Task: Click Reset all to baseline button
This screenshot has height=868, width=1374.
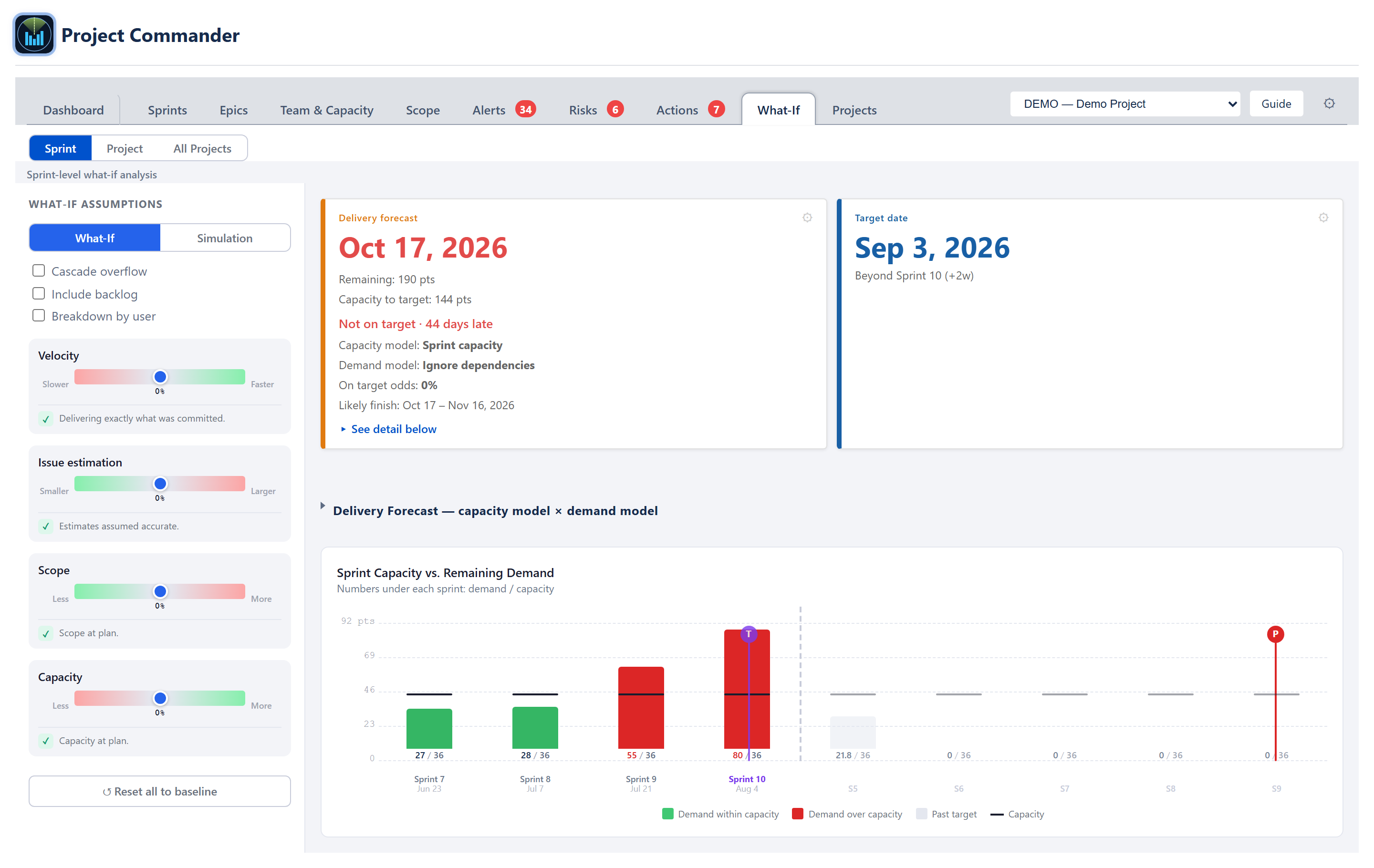Action: point(160,791)
